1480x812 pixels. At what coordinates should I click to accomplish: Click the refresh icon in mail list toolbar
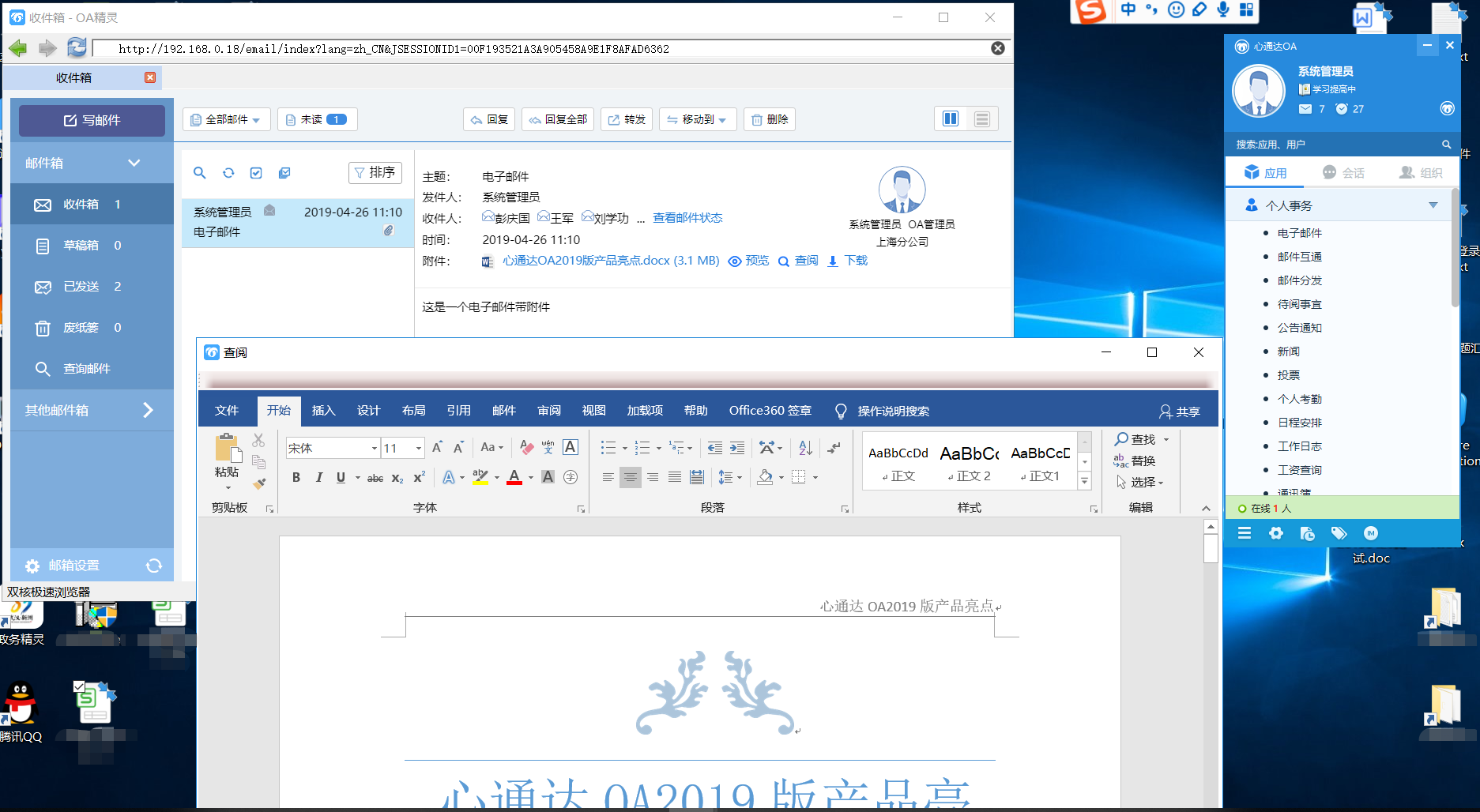pos(228,172)
